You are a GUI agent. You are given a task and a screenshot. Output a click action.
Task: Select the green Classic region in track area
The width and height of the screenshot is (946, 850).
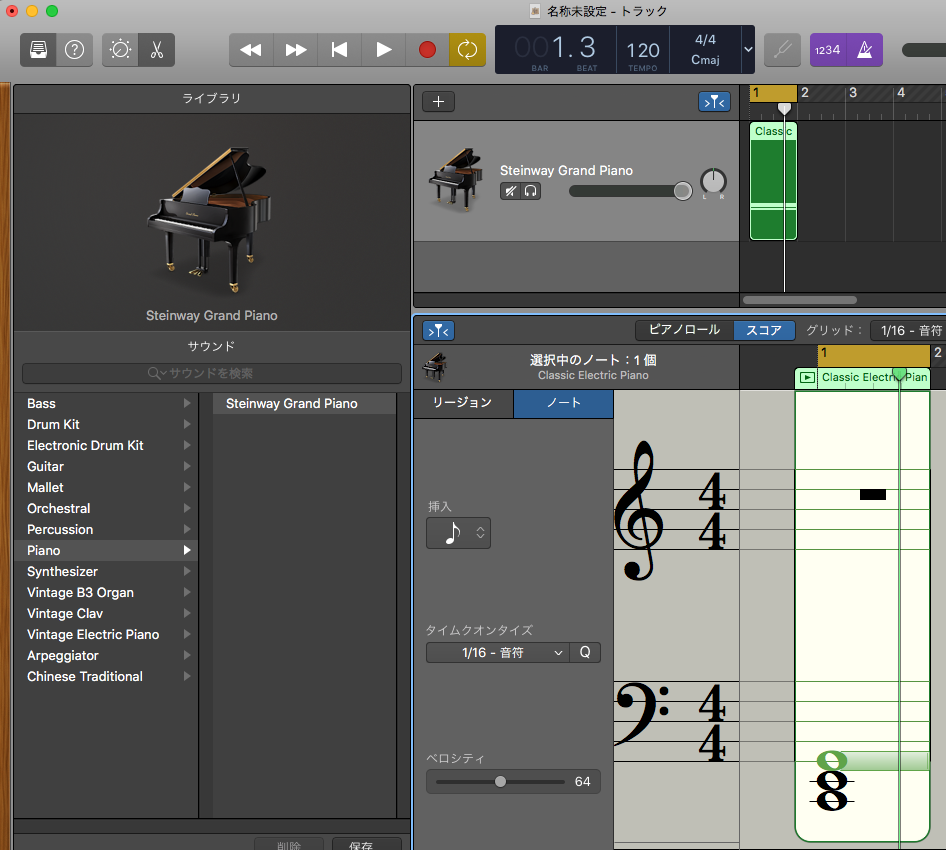point(773,181)
